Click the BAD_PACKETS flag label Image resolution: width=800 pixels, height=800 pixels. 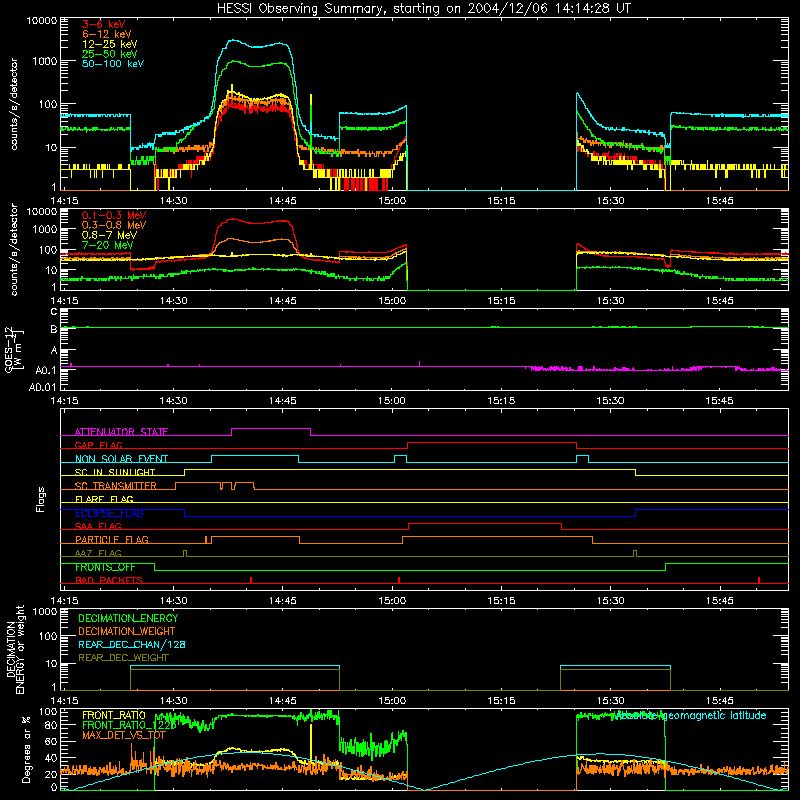tap(109, 580)
